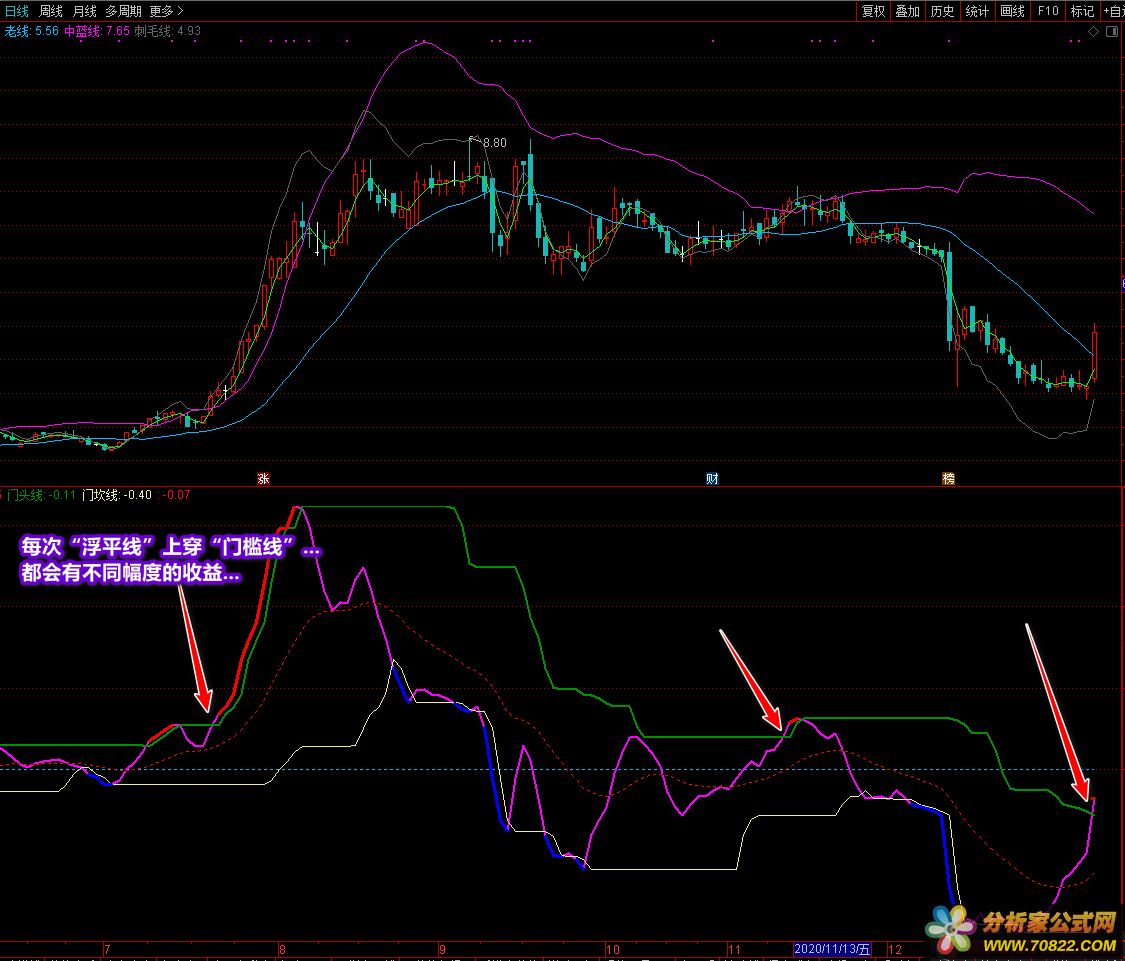Open the 历史 history button
Screen dimensions: 1125x961
[942, 11]
